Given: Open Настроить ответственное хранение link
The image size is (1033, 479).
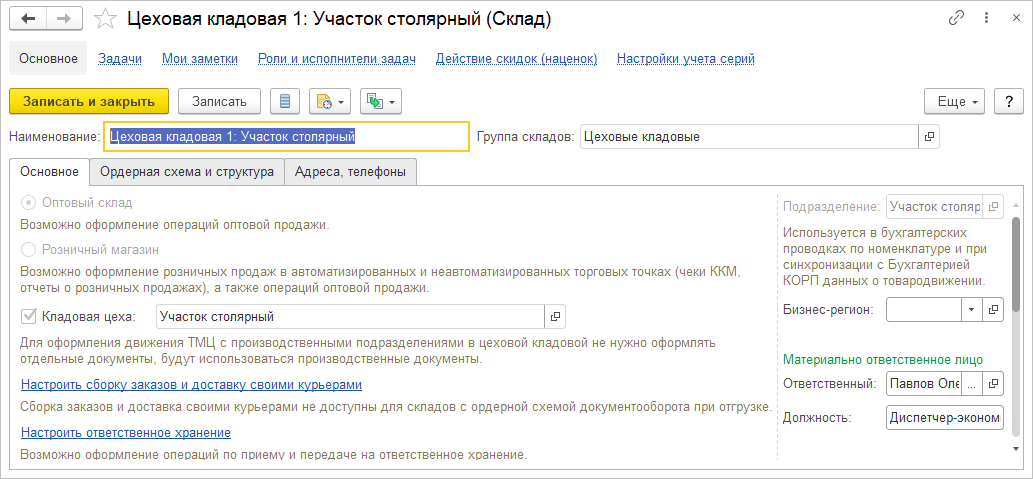Looking at the screenshot, I should click(126, 432).
